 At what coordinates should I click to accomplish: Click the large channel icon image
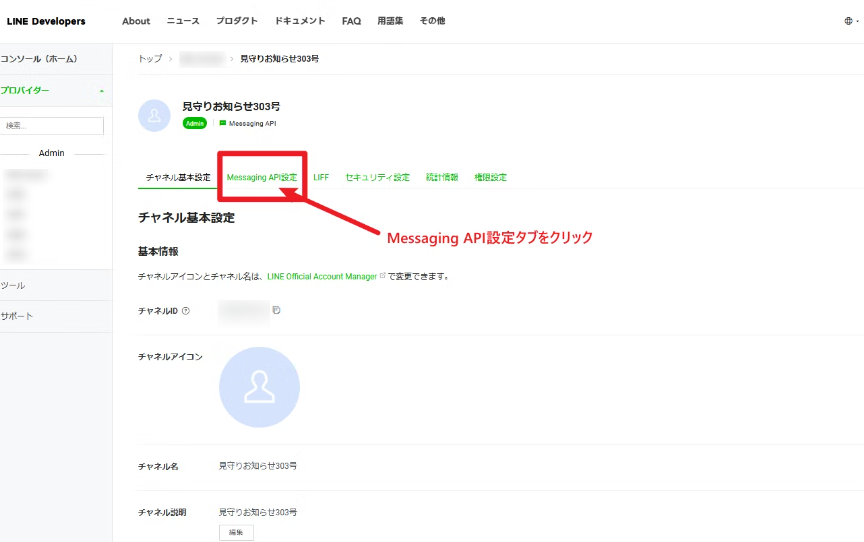pyautogui.click(x=259, y=387)
